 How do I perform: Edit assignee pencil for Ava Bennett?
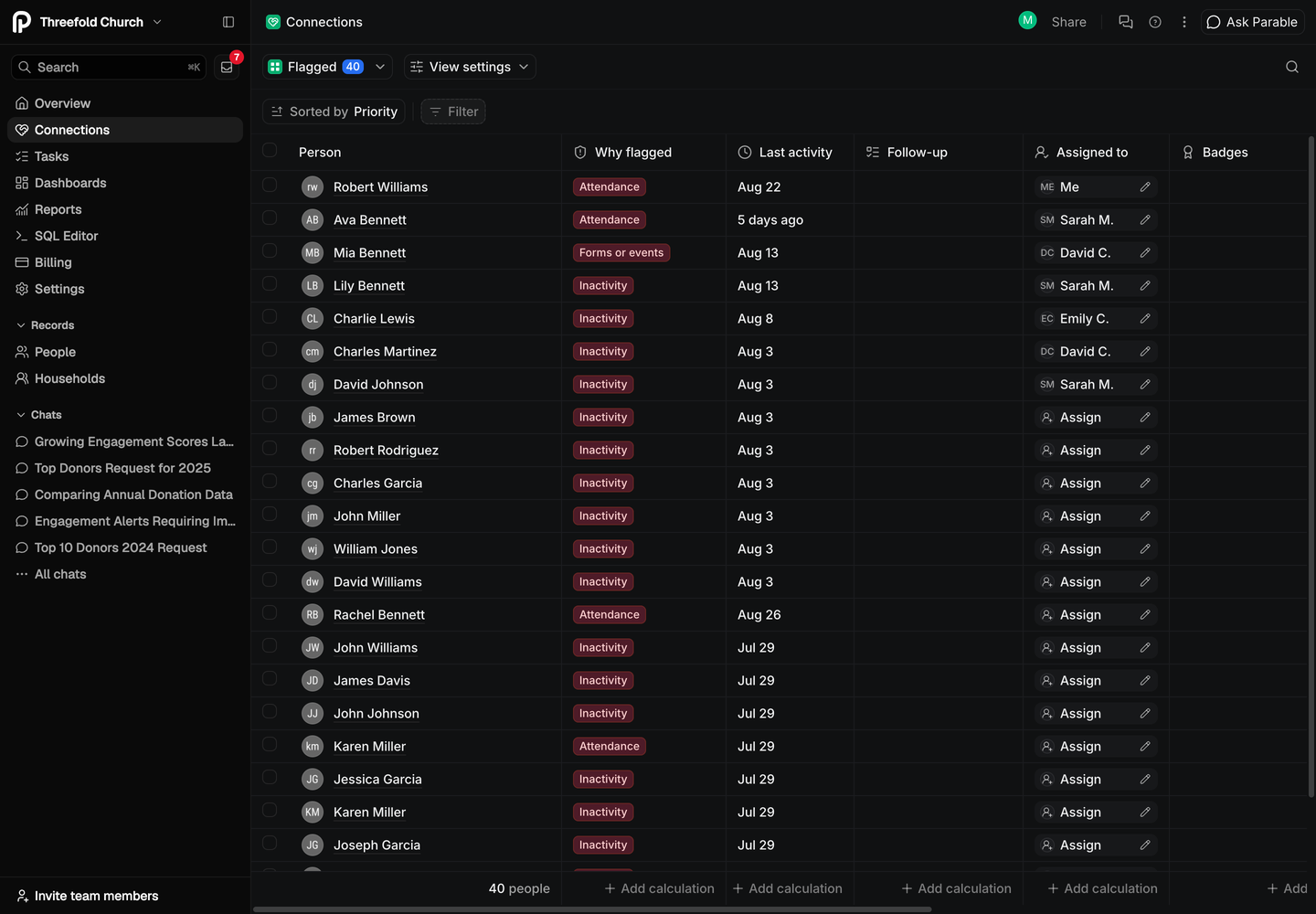point(1145,219)
